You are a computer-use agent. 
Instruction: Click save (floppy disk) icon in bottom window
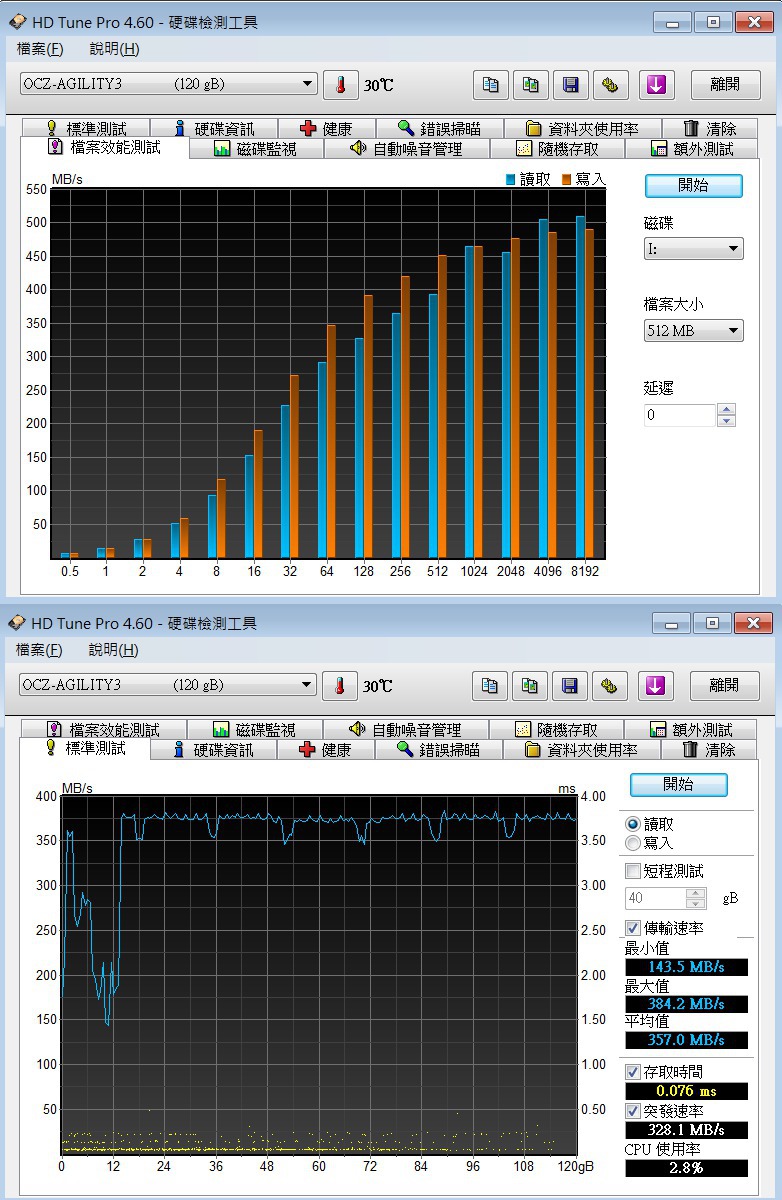pos(571,685)
